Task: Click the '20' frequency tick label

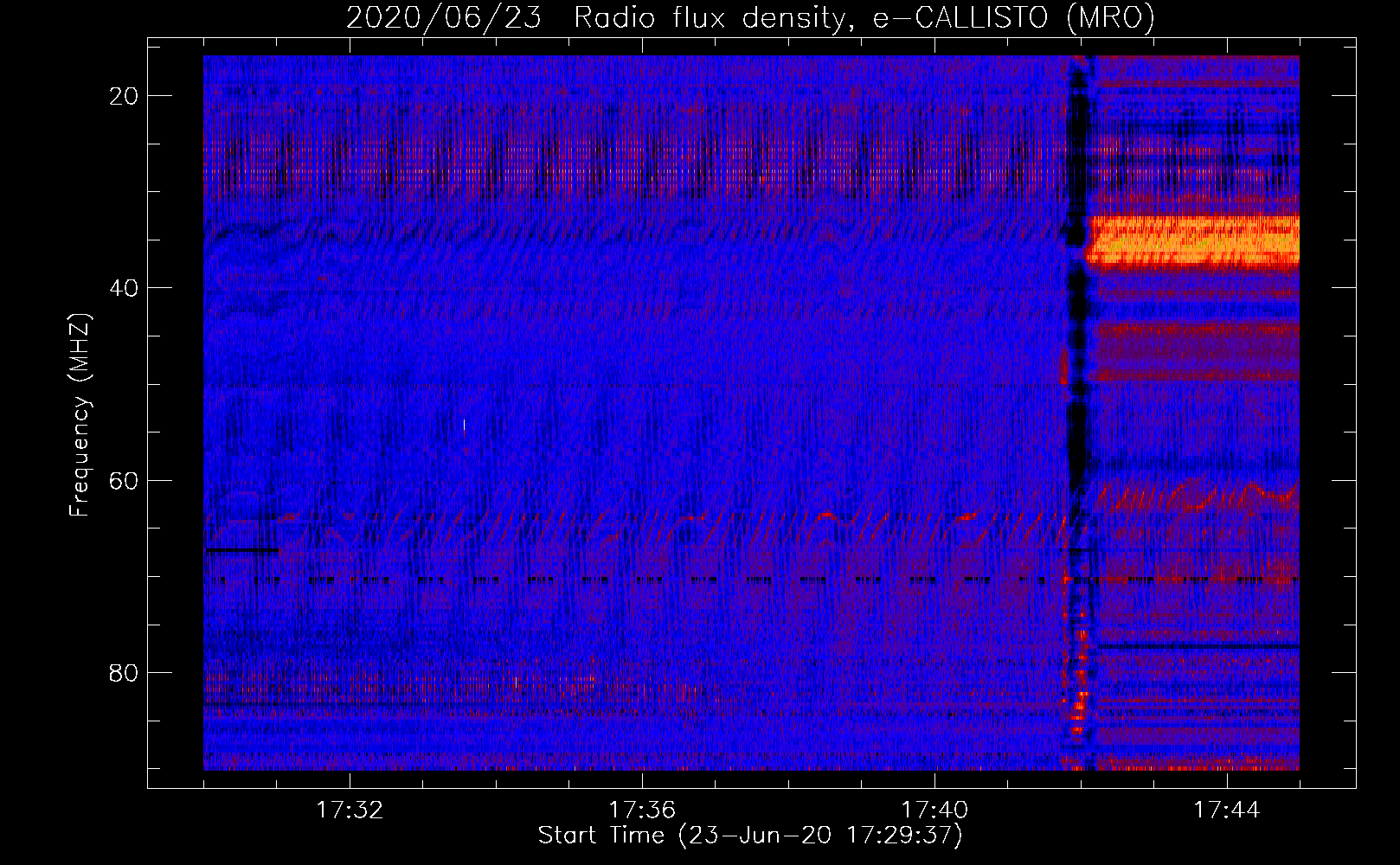Action: (x=125, y=96)
